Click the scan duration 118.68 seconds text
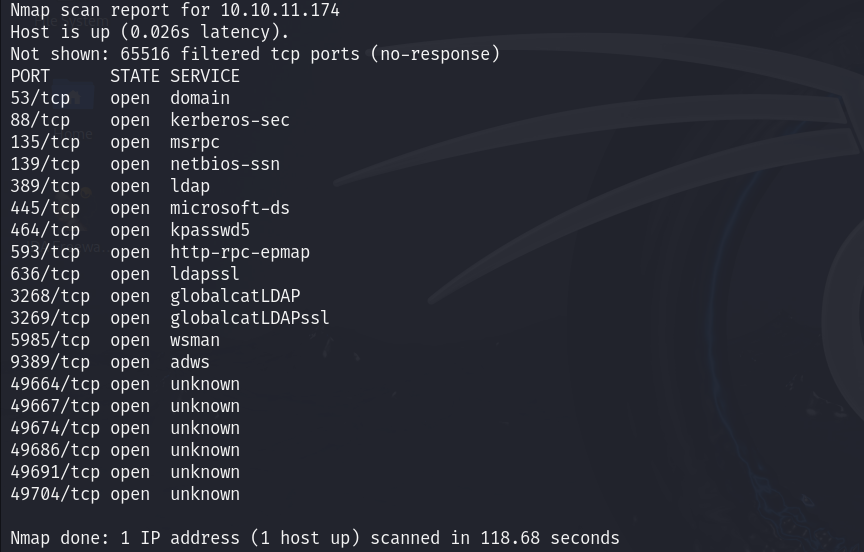The width and height of the screenshot is (864, 552). click(550, 538)
